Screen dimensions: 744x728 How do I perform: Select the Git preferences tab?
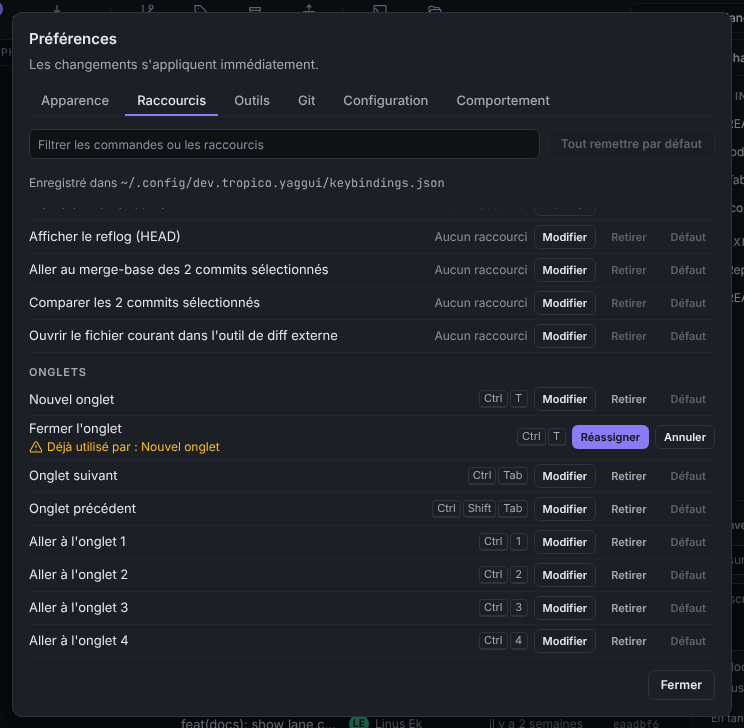[307, 101]
